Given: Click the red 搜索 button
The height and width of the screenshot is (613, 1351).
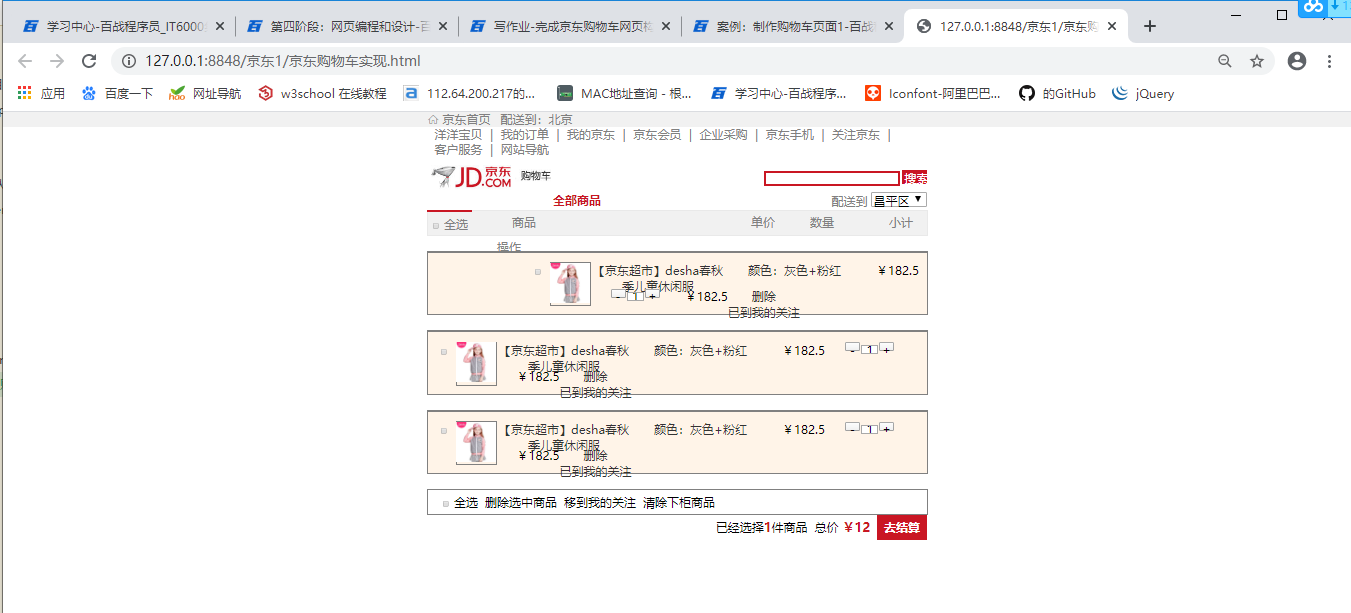Looking at the screenshot, I should pyautogui.click(x=915, y=178).
